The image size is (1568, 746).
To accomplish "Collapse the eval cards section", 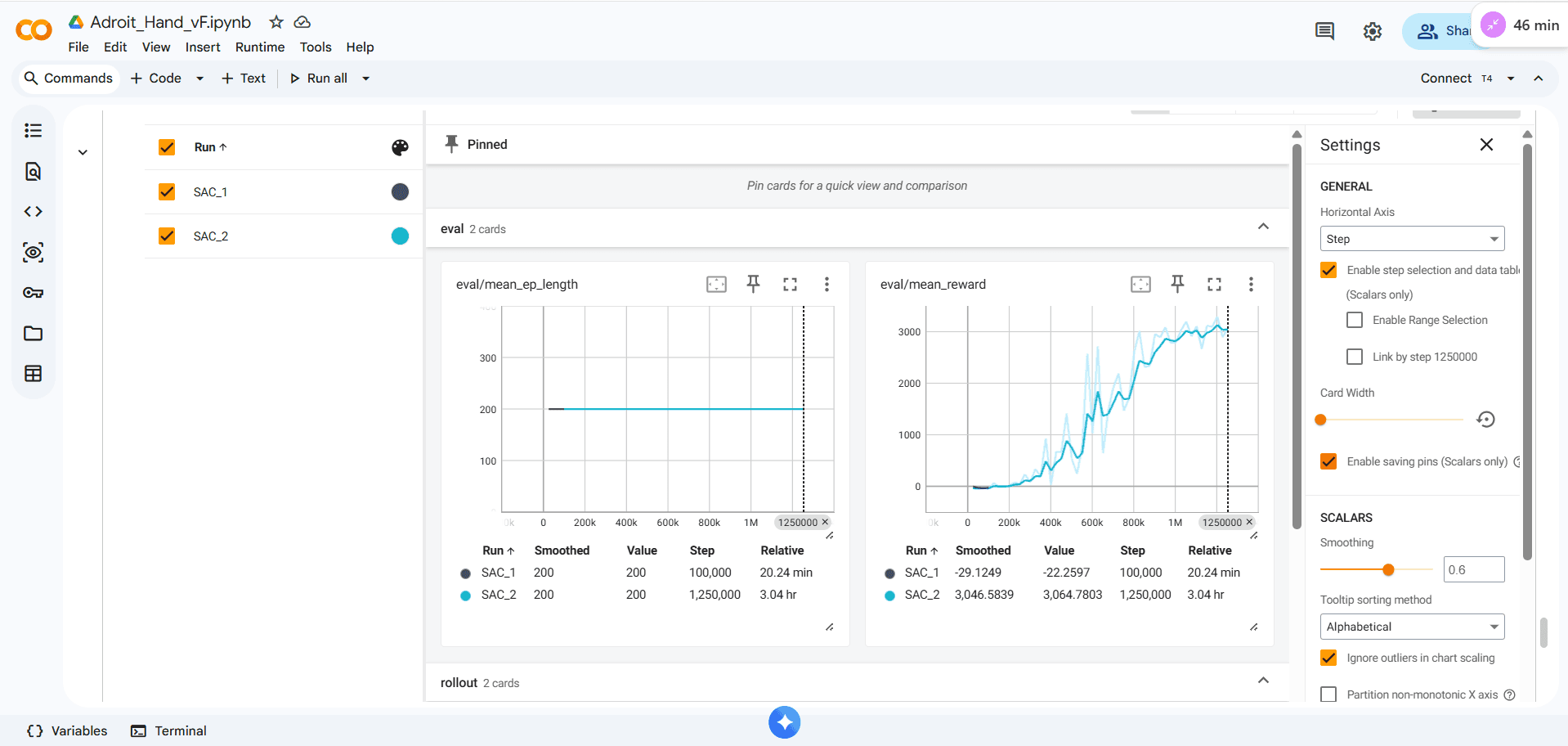I will click(x=1263, y=227).
